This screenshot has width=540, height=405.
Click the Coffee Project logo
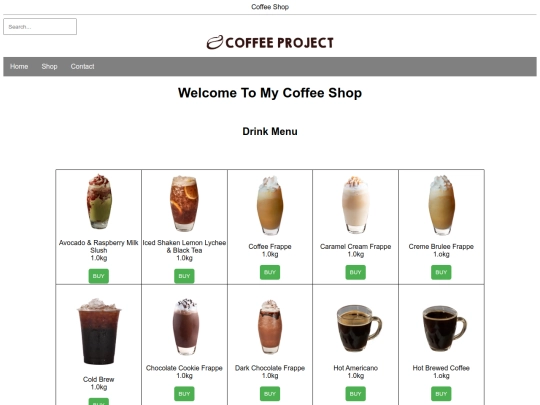(270, 43)
